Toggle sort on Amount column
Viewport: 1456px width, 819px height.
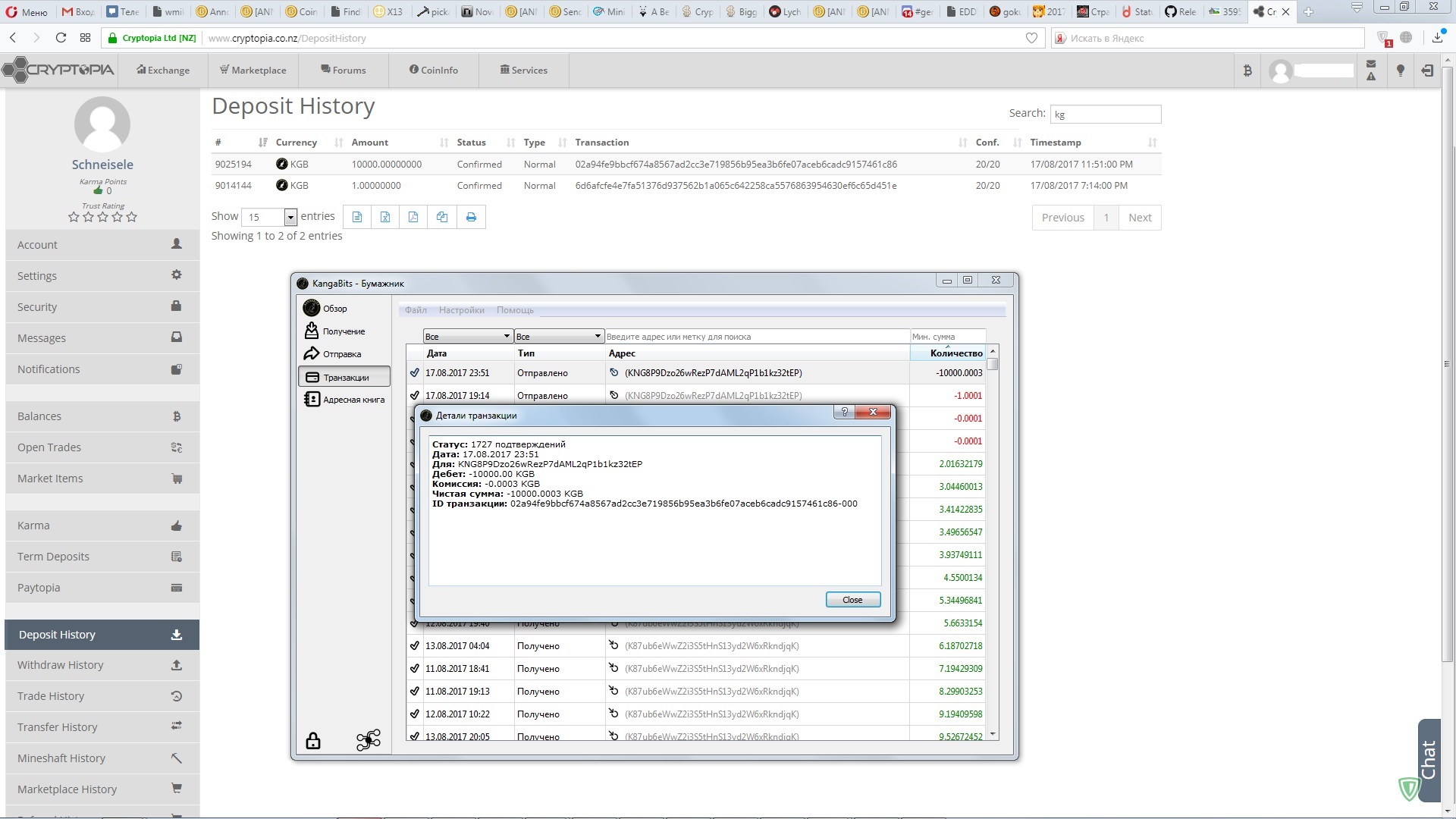click(x=369, y=143)
